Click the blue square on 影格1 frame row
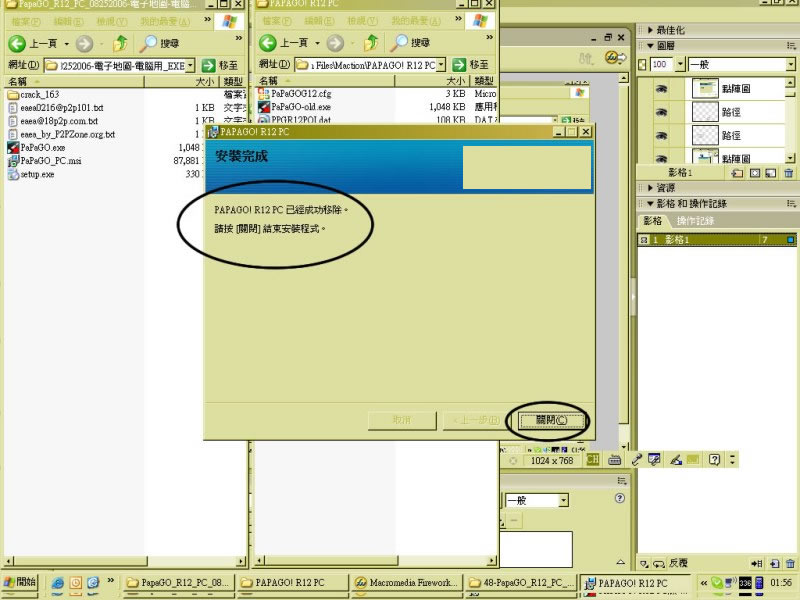This screenshot has width=800, height=600. [x=790, y=239]
